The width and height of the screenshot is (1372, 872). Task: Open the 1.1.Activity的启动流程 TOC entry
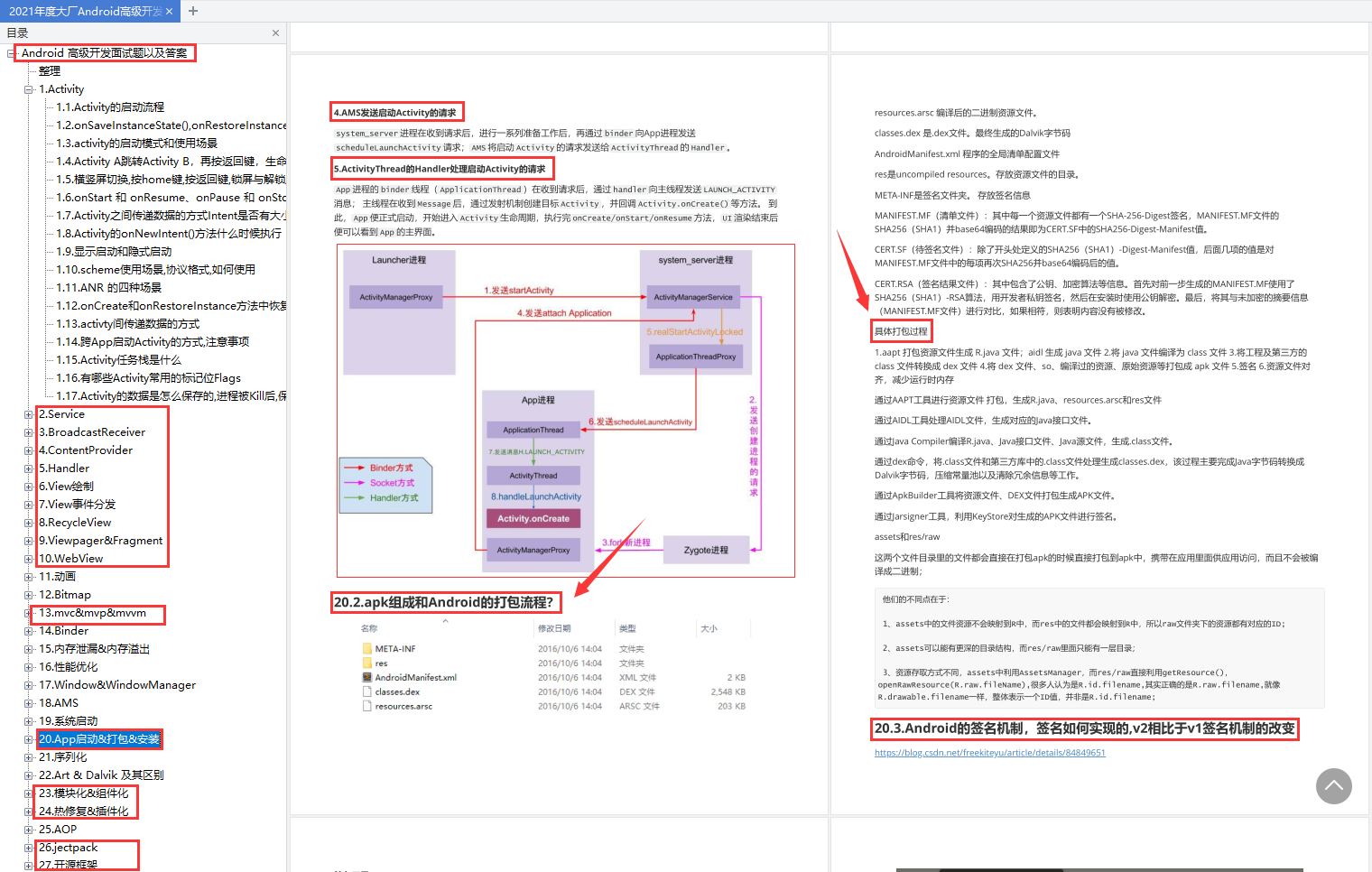109,107
